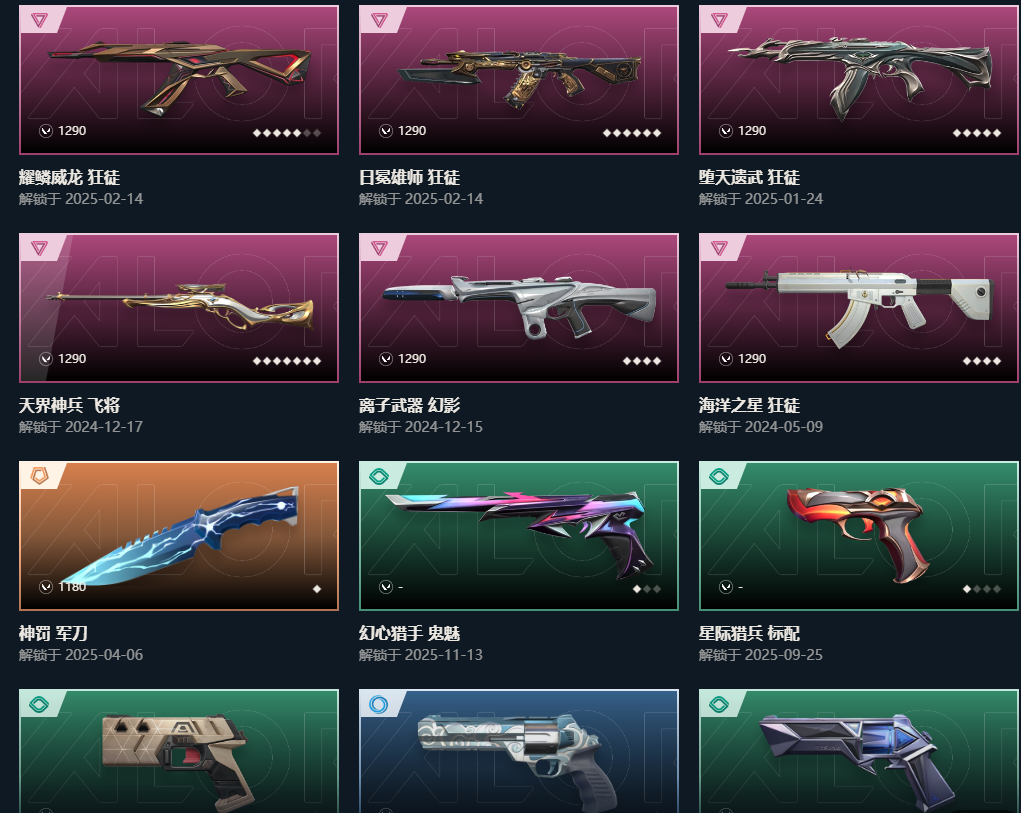Click the 堕天遗武 狂徒 name label
1021x813 pixels.
click(749, 178)
